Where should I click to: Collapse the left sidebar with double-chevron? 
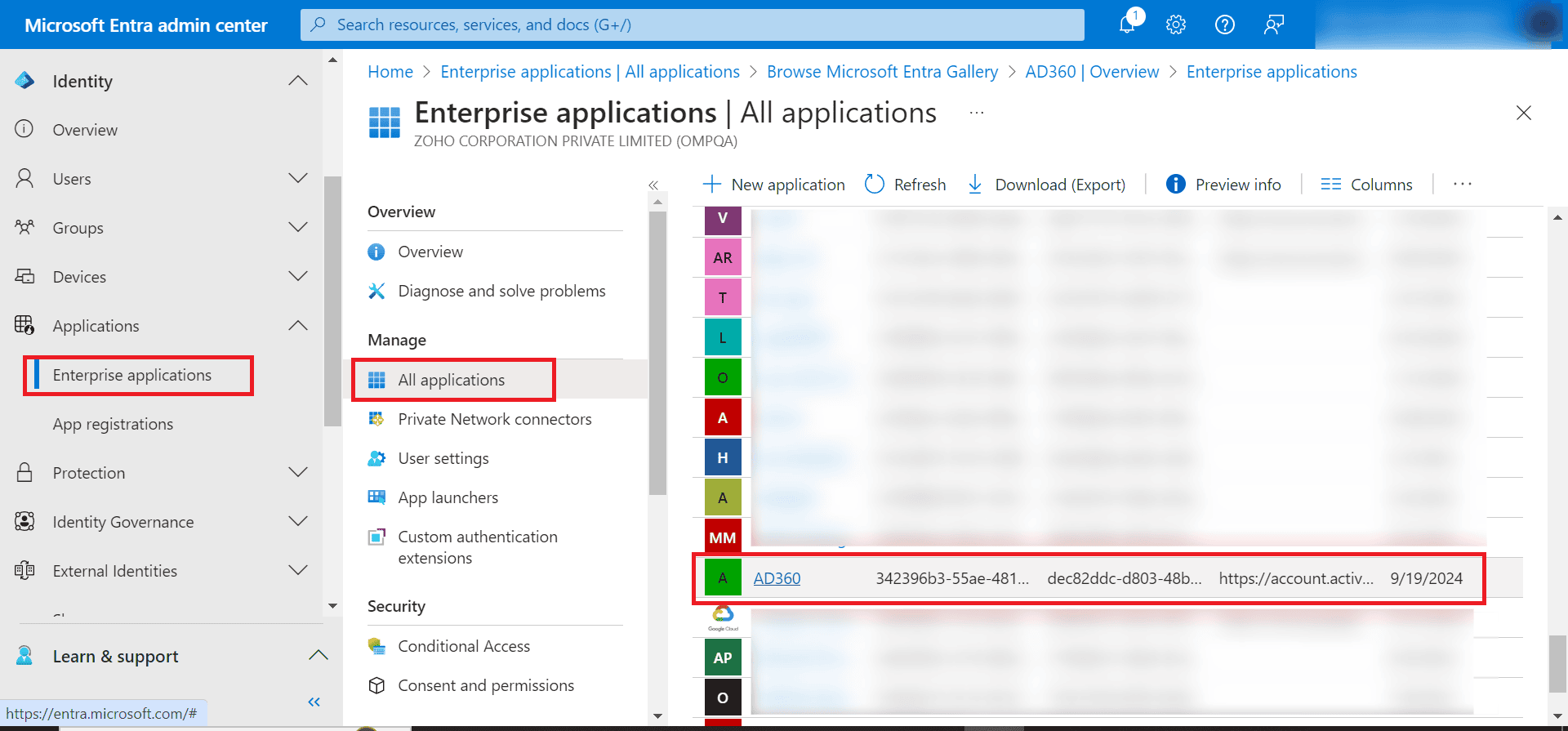(x=314, y=702)
